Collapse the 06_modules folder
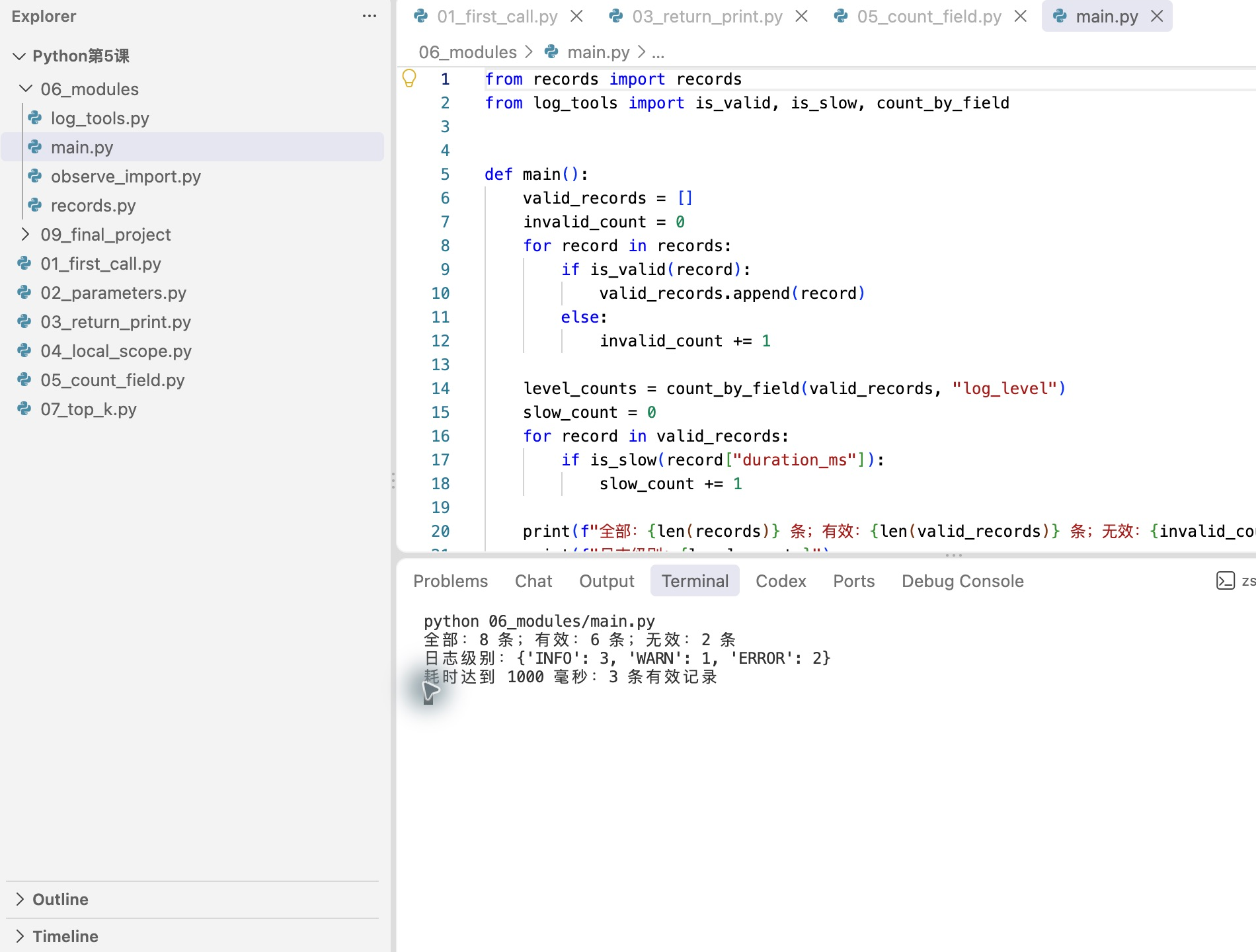The height and width of the screenshot is (952, 1256). pyautogui.click(x=26, y=88)
